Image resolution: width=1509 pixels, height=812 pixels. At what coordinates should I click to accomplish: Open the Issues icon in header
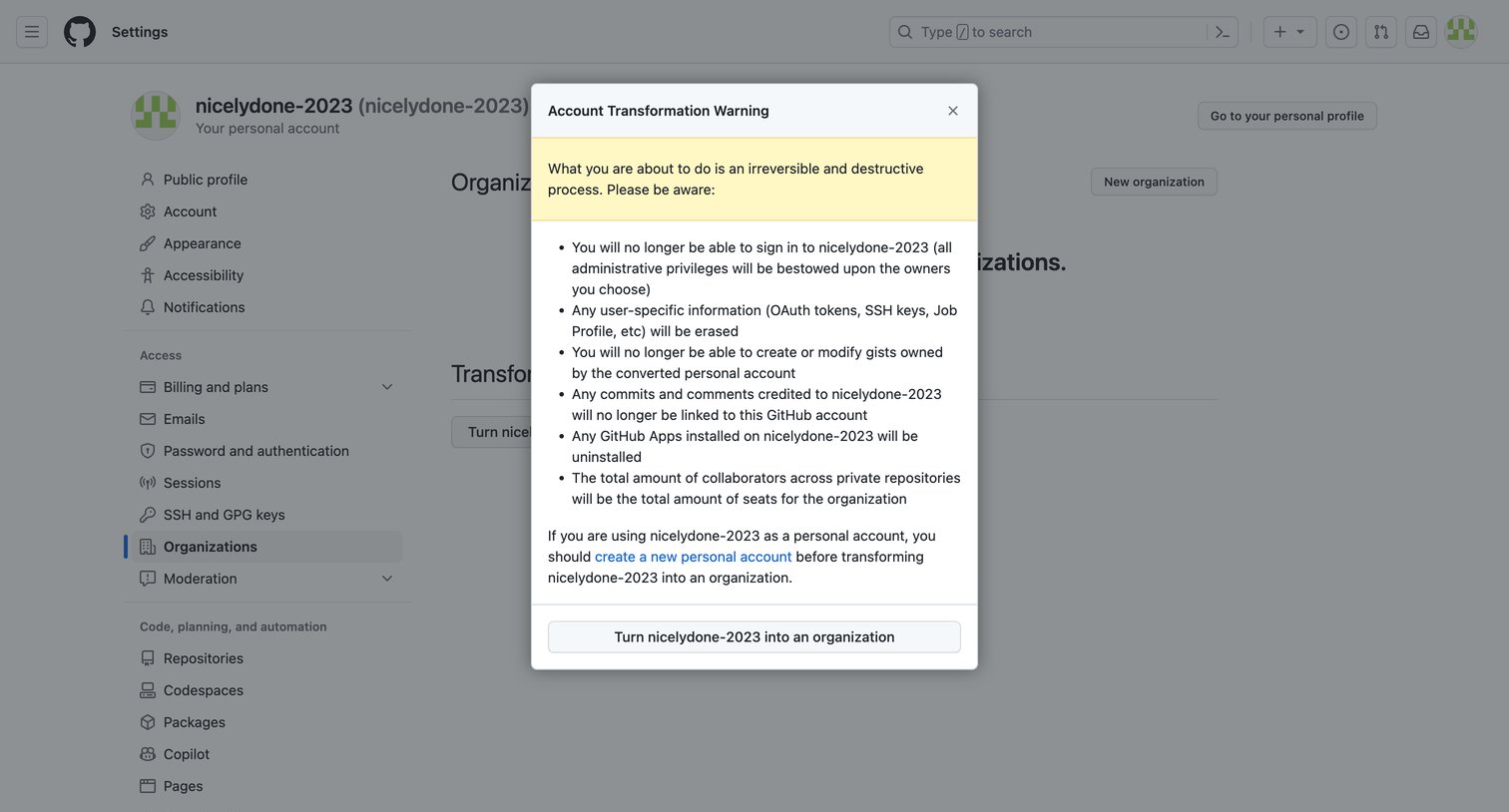(x=1341, y=32)
